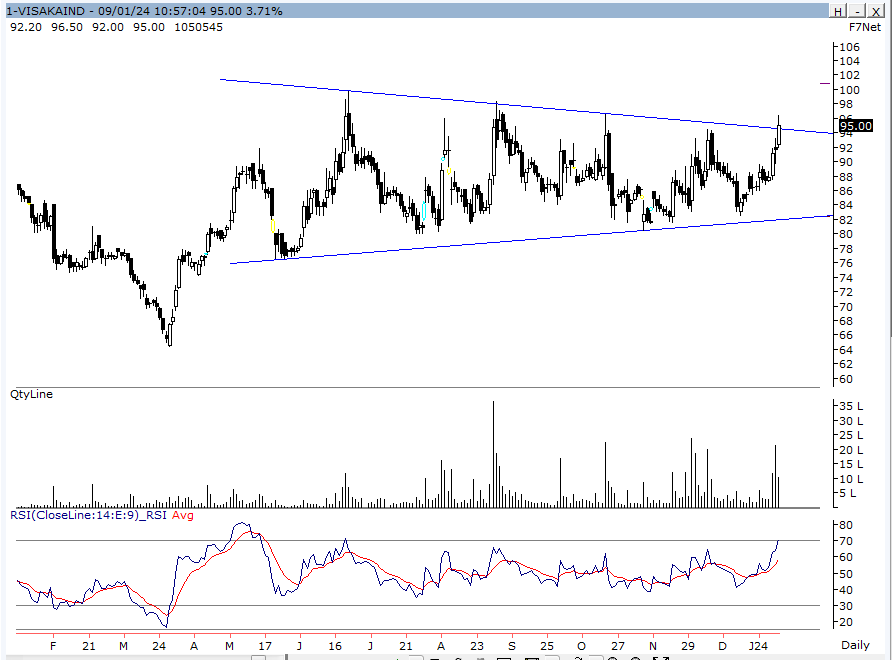This screenshot has width=892, height=660.
Task: Click the O month label on the date axis
Action: coord(581,646)
